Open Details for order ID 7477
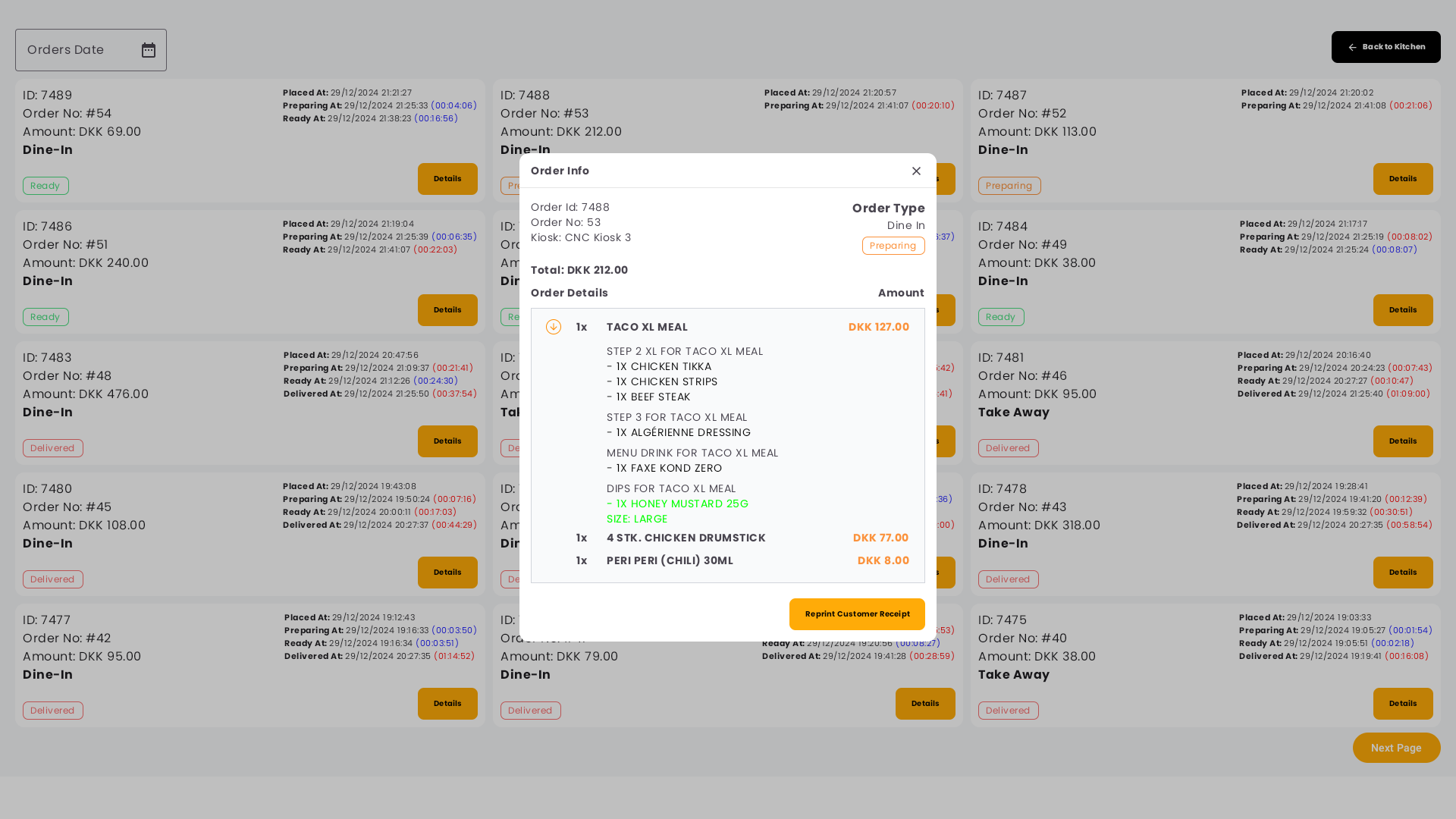The width and height of the screenshot is (1456, 819). 447,704
